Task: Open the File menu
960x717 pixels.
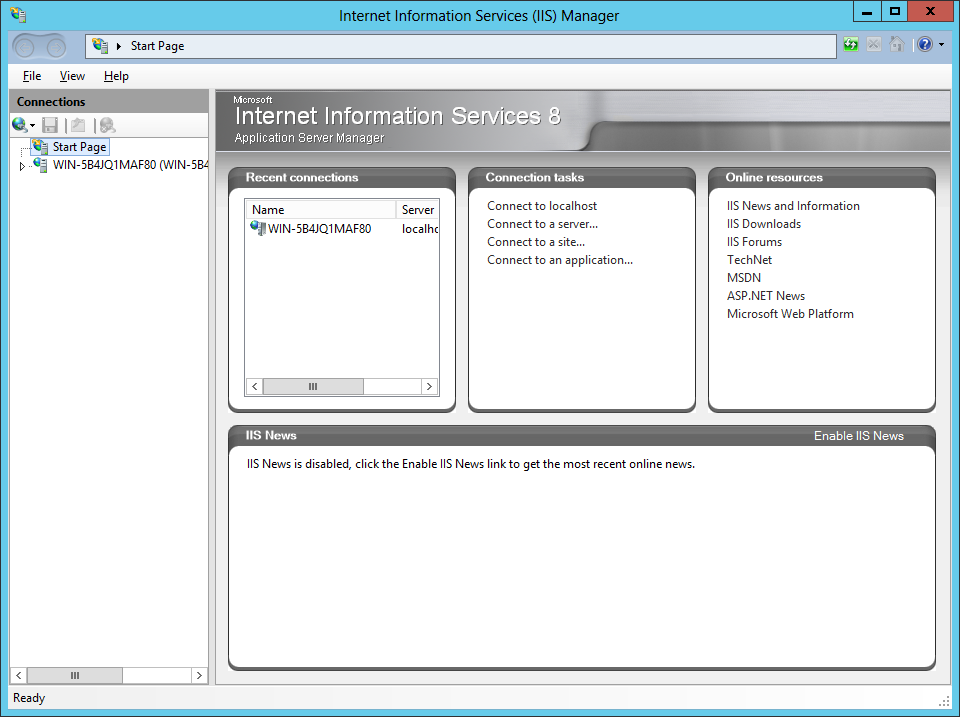Action: point(32,76)
